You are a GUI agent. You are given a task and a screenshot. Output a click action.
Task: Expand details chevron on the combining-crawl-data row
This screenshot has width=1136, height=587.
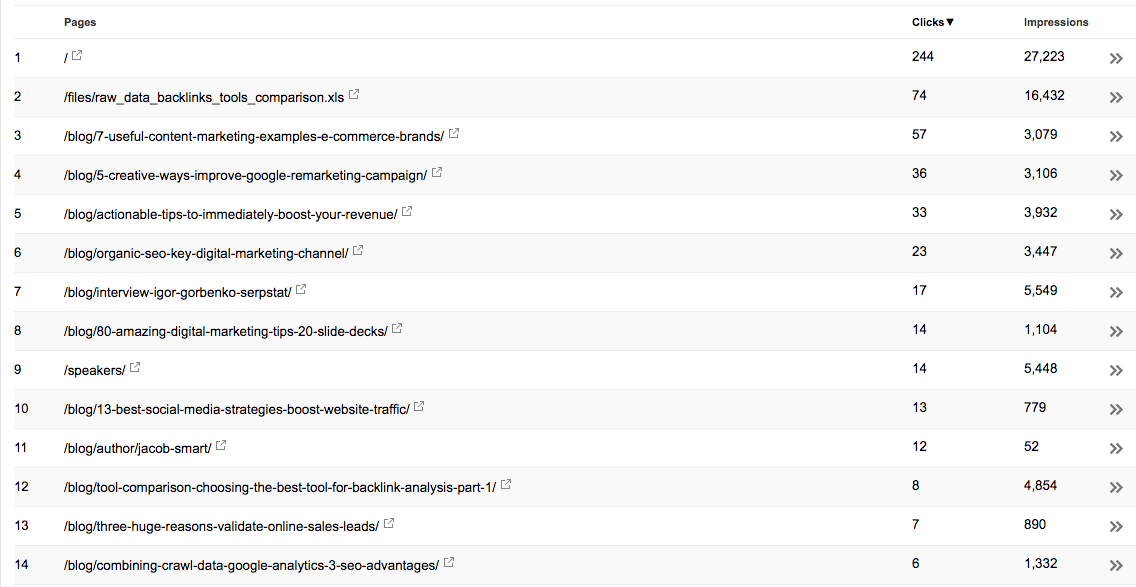(1116, 564)
